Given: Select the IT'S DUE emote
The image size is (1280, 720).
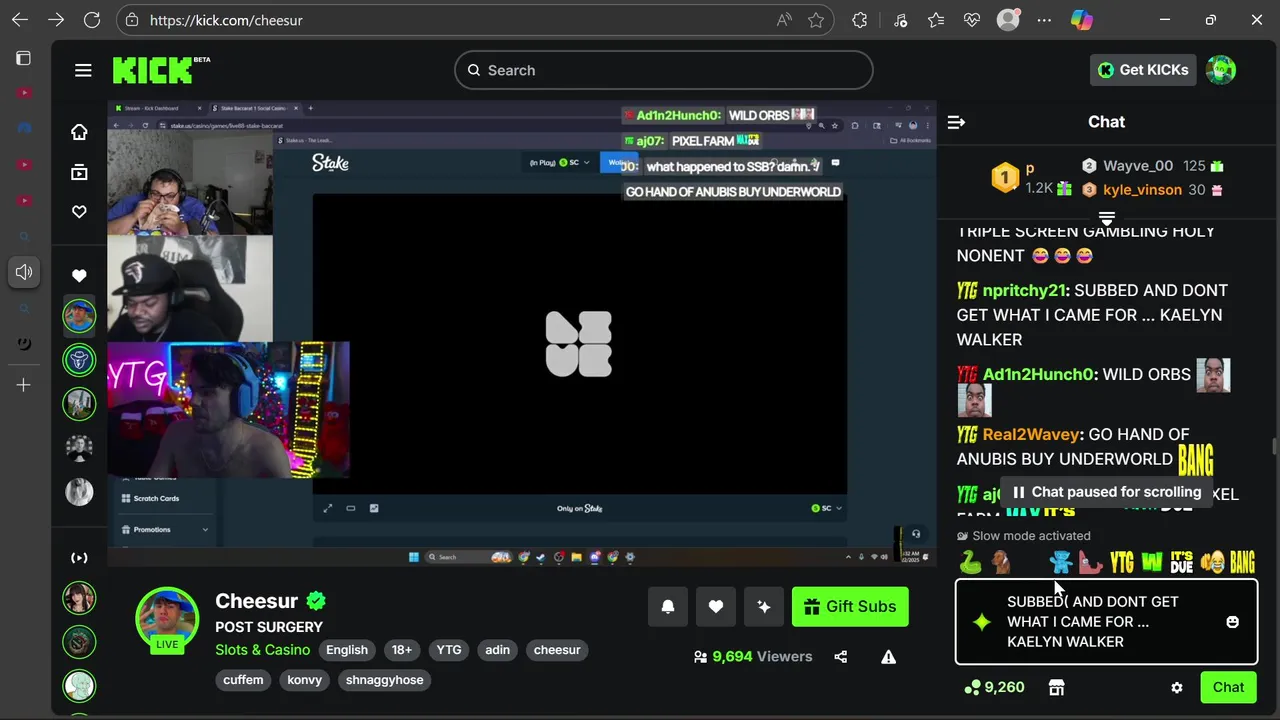Looking at the screenshot, I should click(x=1182, y=563).
